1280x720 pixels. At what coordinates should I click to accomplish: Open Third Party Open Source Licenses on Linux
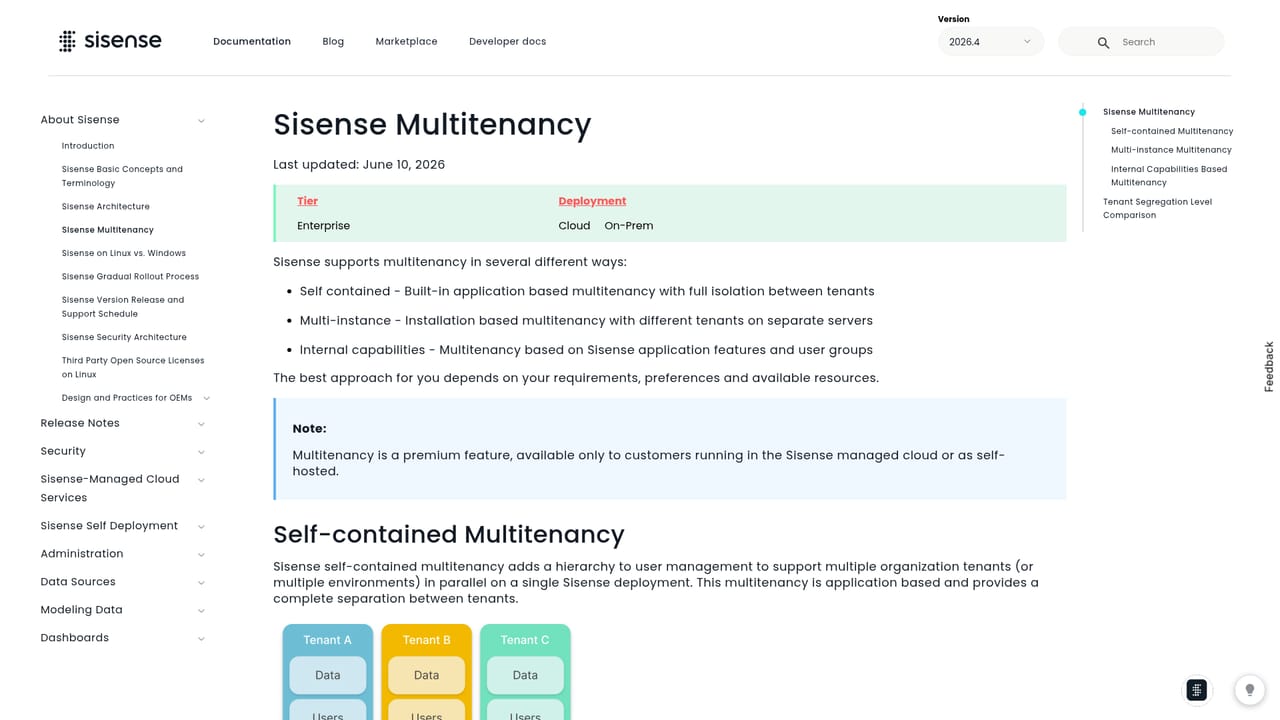[x=133, y=368]
